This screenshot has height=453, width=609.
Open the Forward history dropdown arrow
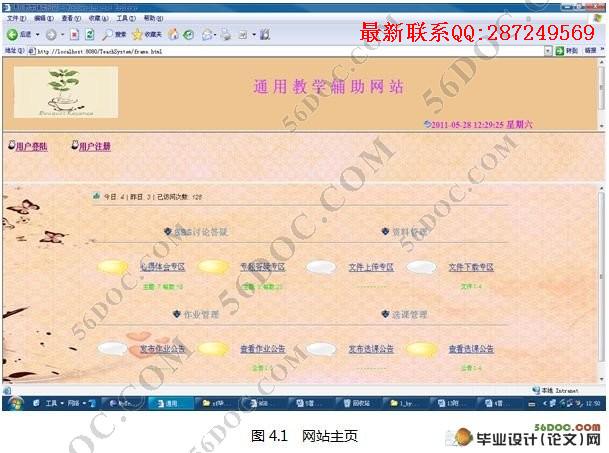[62, 35]
